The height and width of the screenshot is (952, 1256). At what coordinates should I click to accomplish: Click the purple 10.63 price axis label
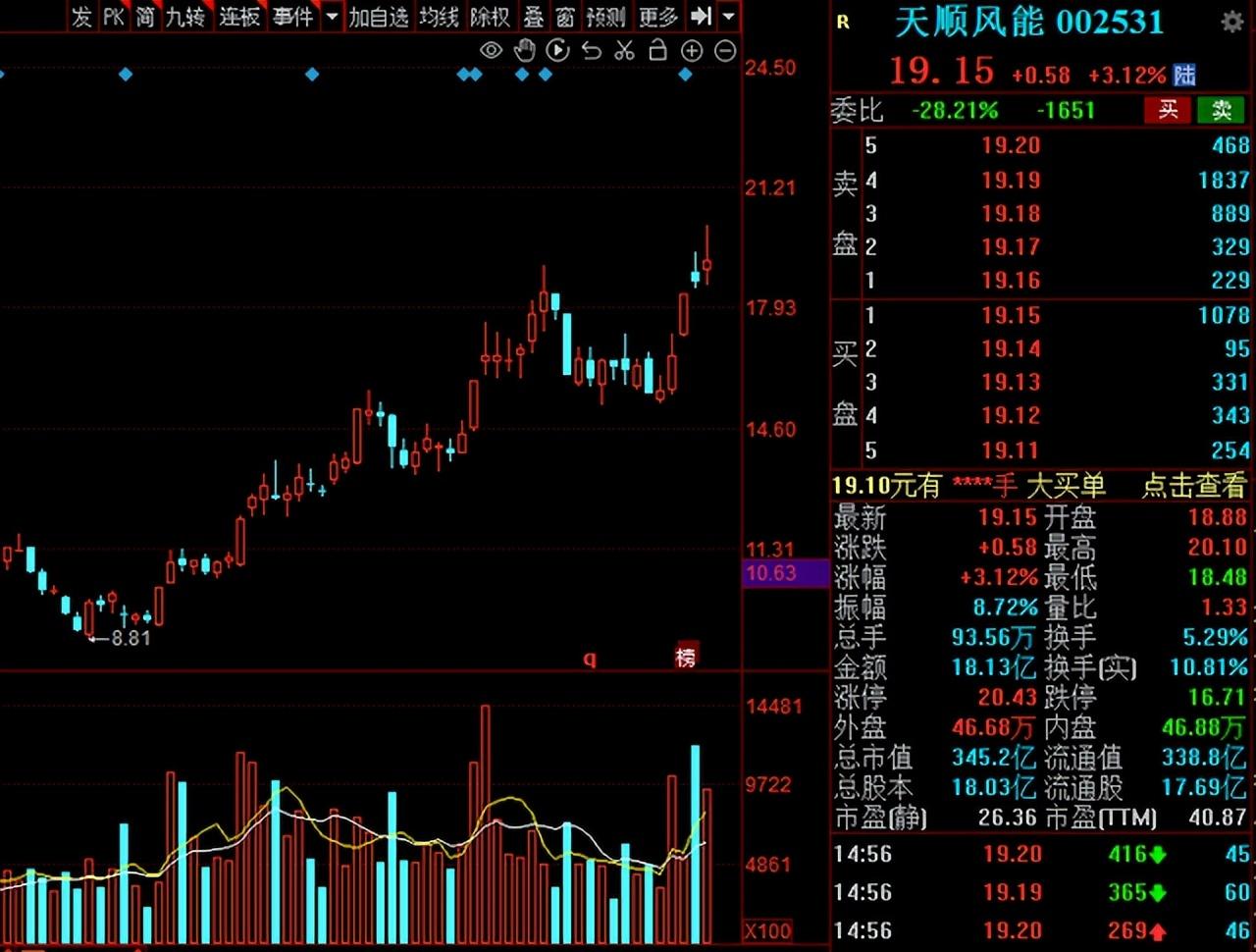coord(785,573)
